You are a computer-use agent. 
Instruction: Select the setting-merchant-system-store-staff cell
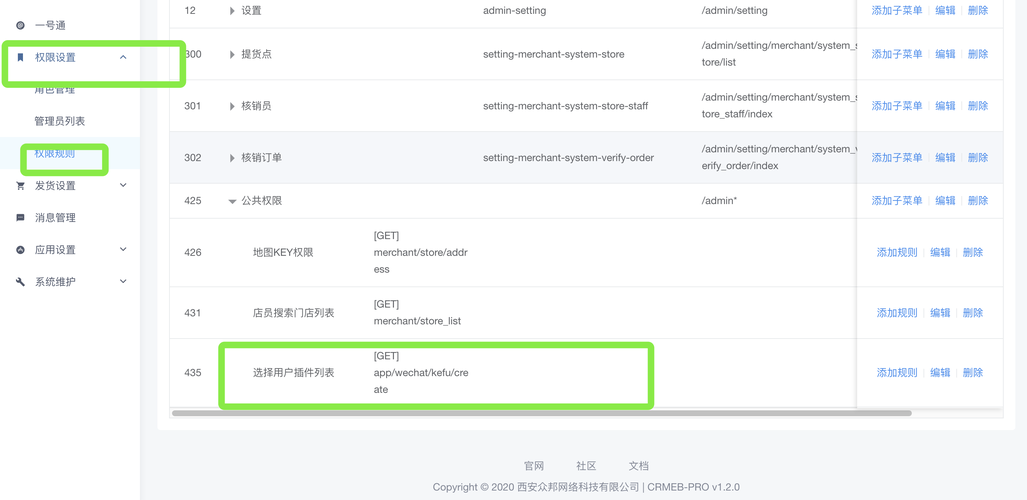tap(565, 106)
